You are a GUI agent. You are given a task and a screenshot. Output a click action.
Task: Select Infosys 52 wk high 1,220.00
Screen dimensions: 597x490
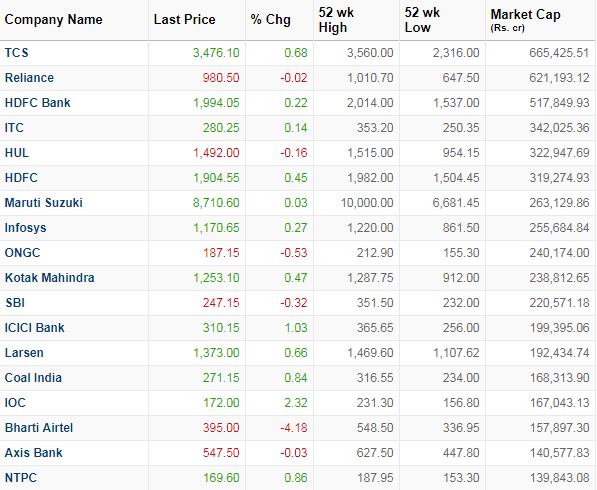click(x=370, y=228)
